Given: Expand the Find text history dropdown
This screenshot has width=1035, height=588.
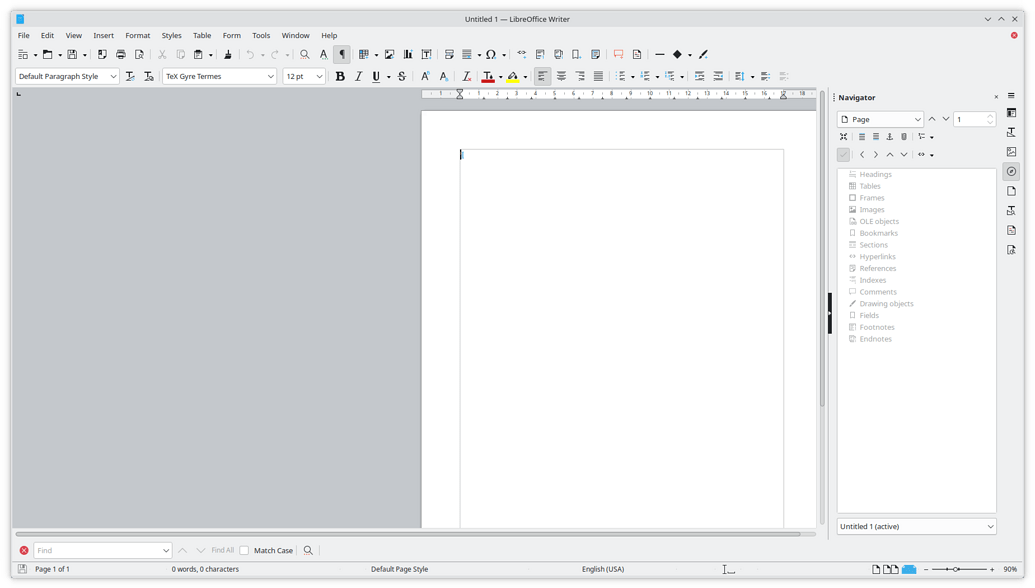Looking at the screenshot, I should coord(166,550).
